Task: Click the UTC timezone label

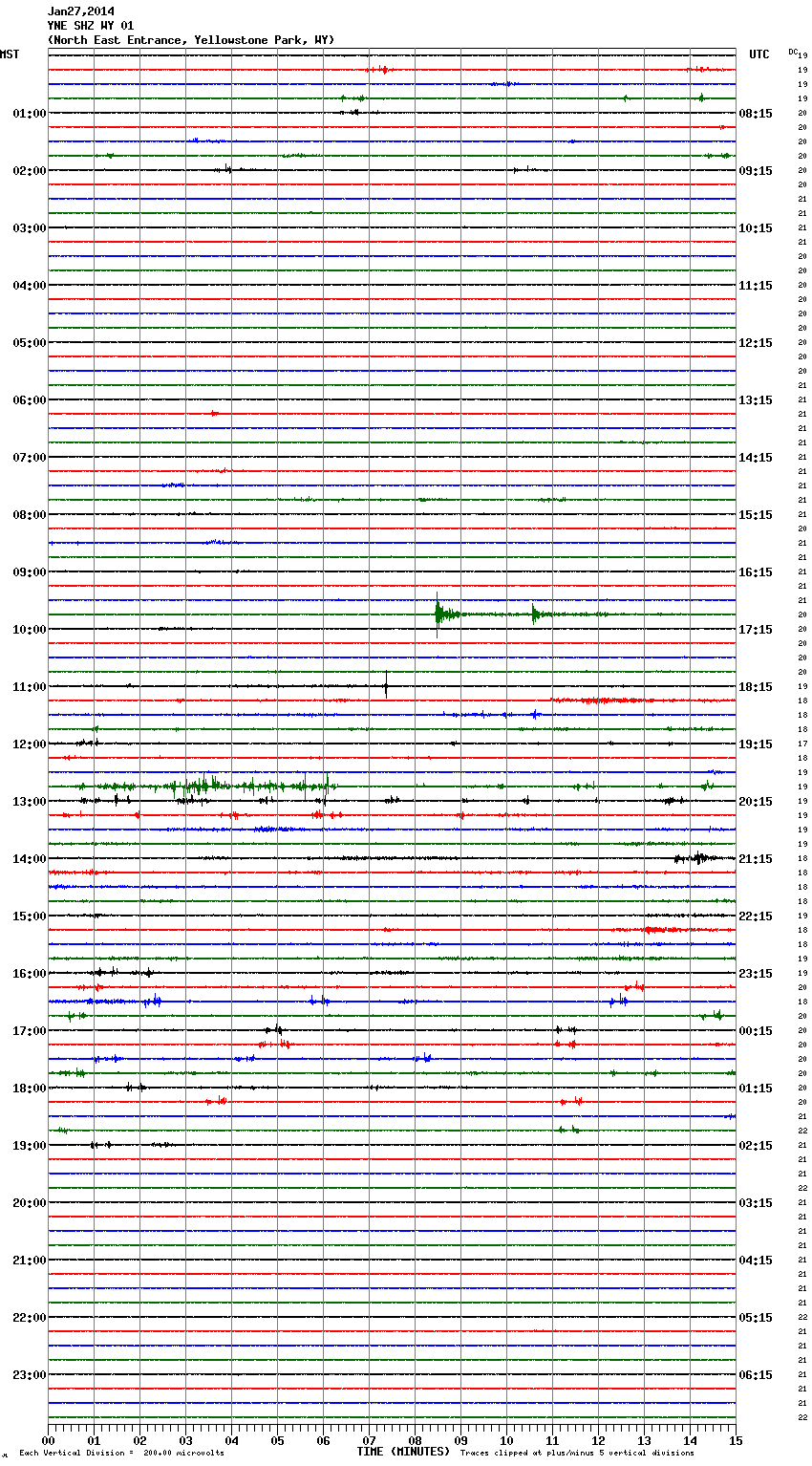Action: [x=759, y=54]
